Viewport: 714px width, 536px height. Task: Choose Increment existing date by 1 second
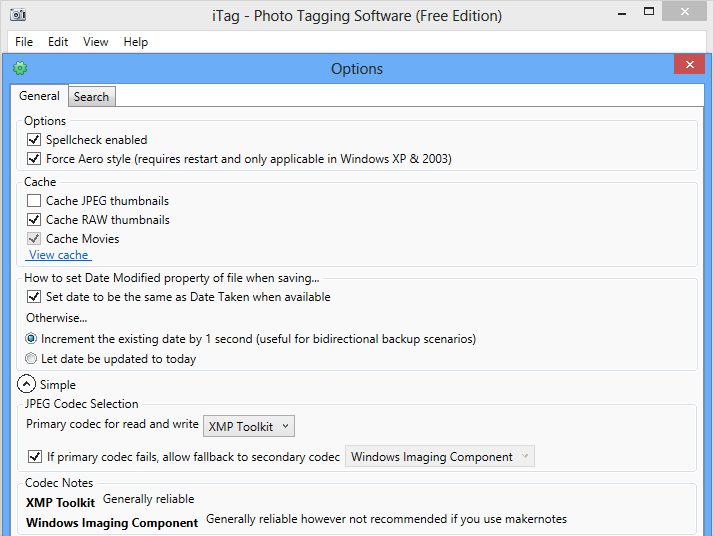[32, 339]
